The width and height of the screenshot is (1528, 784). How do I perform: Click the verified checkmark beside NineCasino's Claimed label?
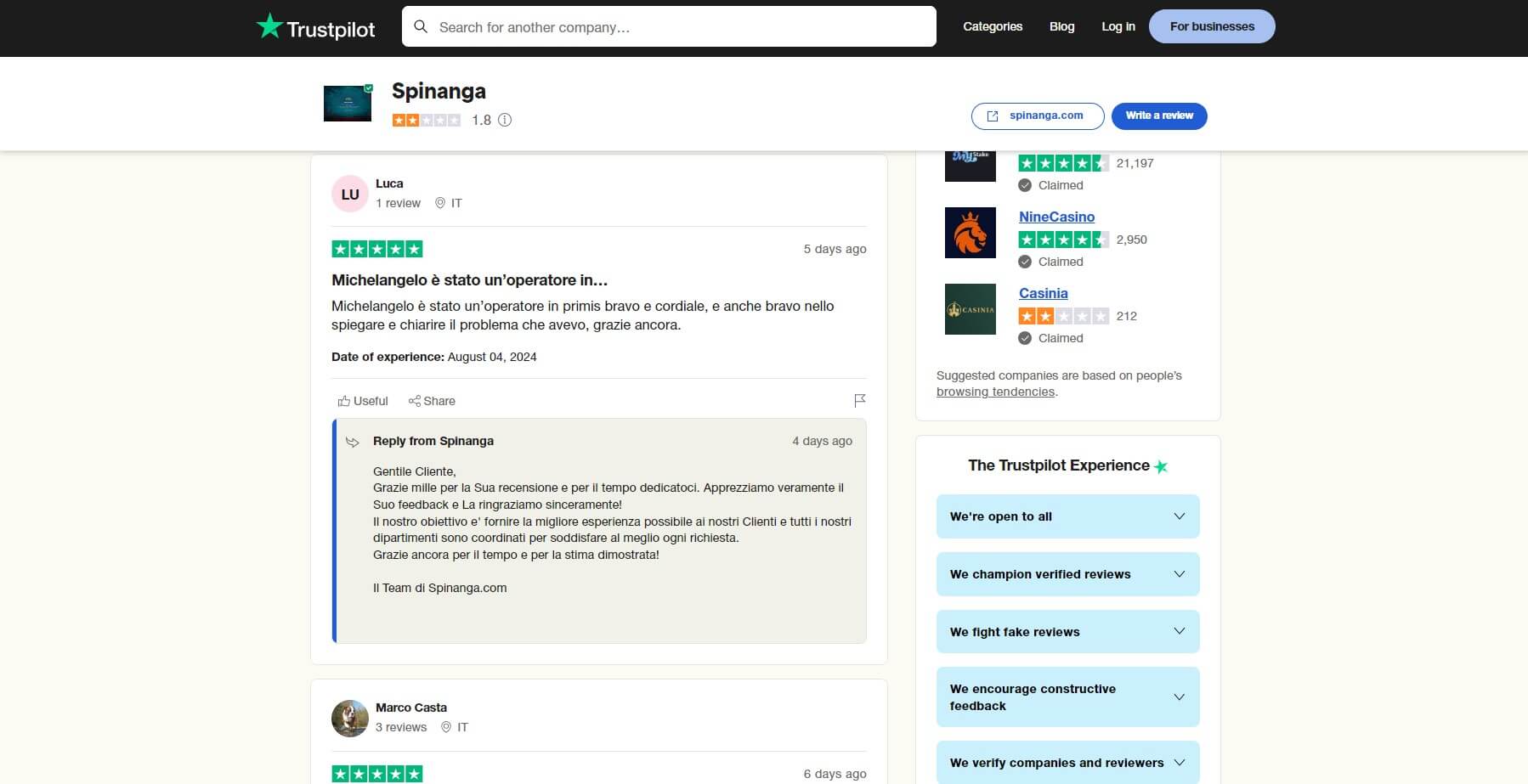(x=1025, y=262)
